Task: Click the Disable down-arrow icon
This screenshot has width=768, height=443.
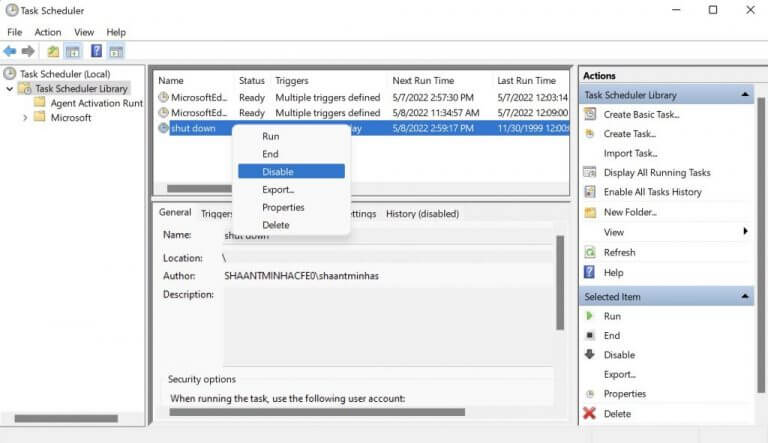Action: click(590, 354)
